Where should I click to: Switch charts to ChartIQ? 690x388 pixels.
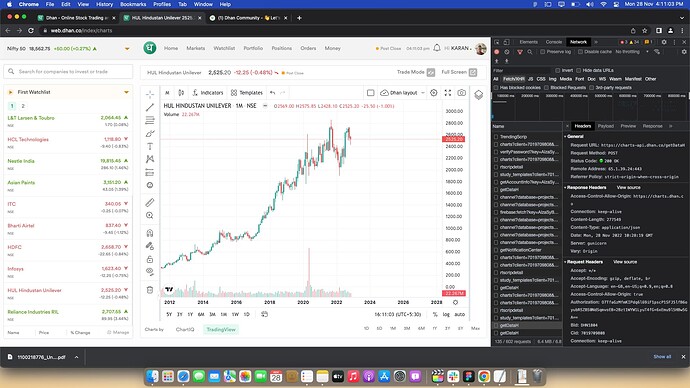[x=185, y=329]
